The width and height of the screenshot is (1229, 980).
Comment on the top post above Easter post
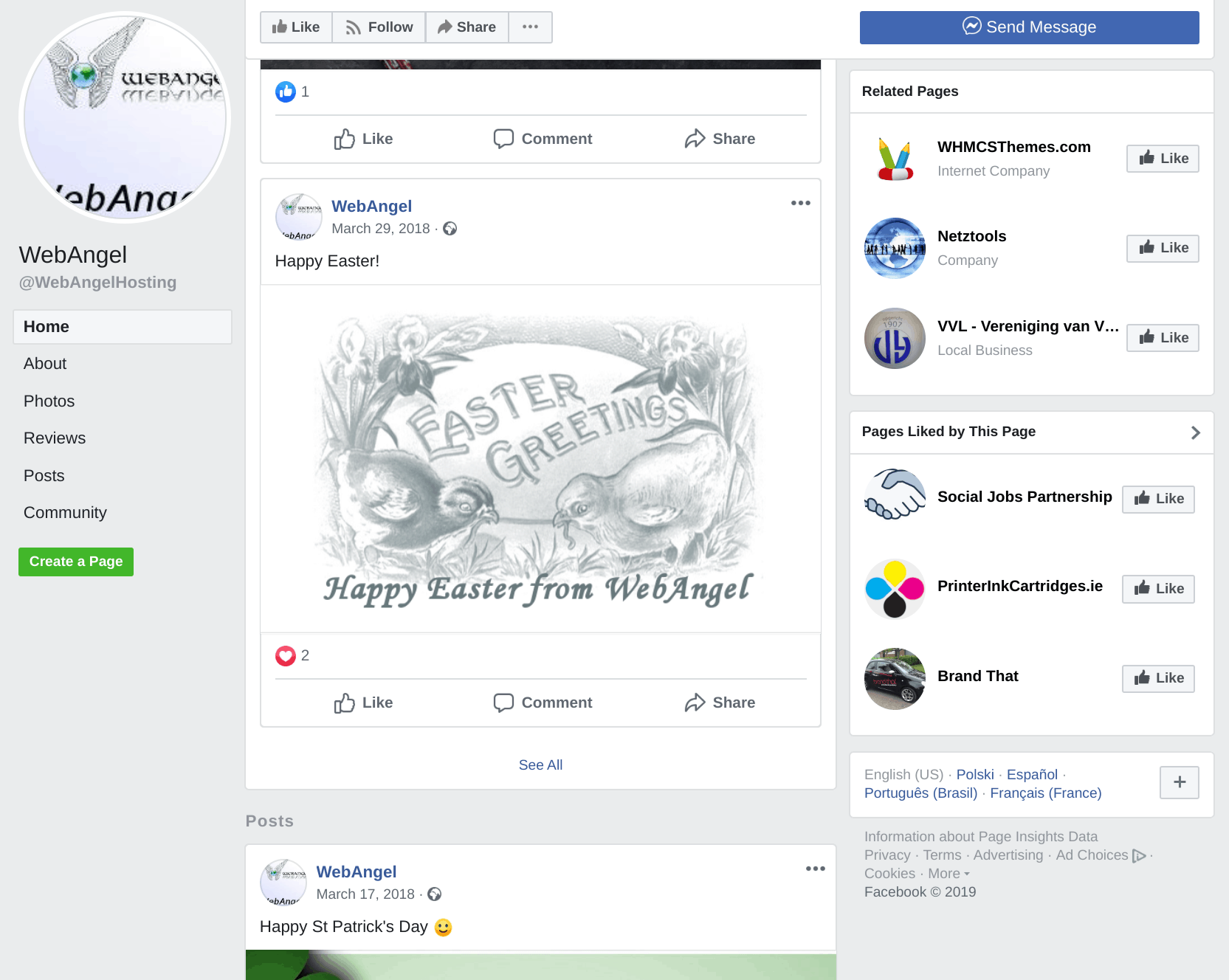pyautogui.click(x=543, y=139)
